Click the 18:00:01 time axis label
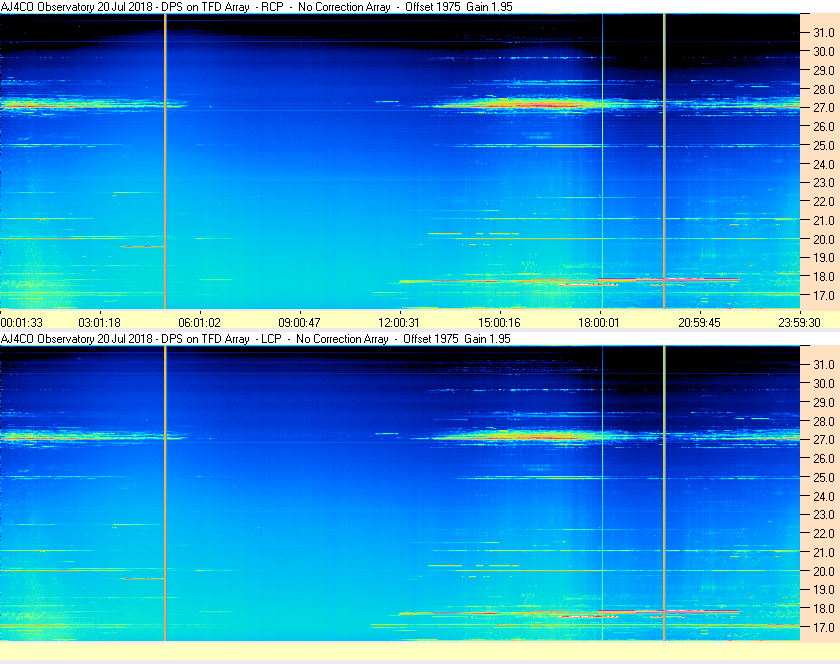Screen dimensions: 840x664 click(x=598, y=323)
